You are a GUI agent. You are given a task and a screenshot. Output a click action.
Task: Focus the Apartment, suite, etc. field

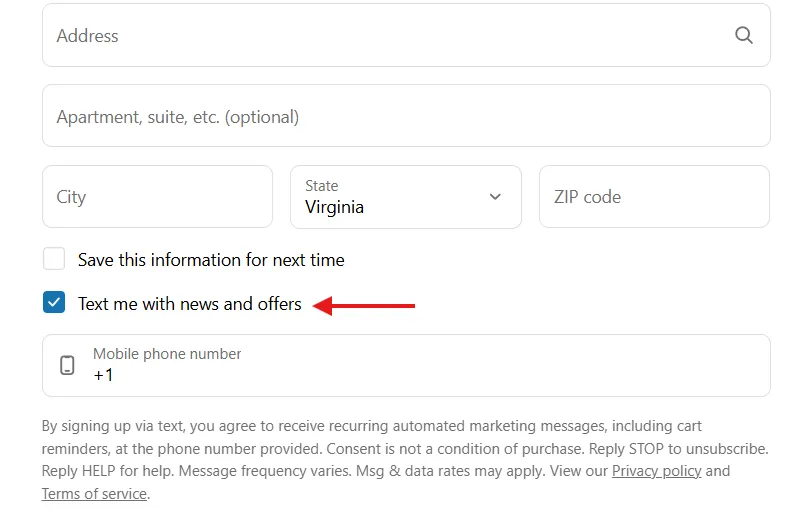406,116
